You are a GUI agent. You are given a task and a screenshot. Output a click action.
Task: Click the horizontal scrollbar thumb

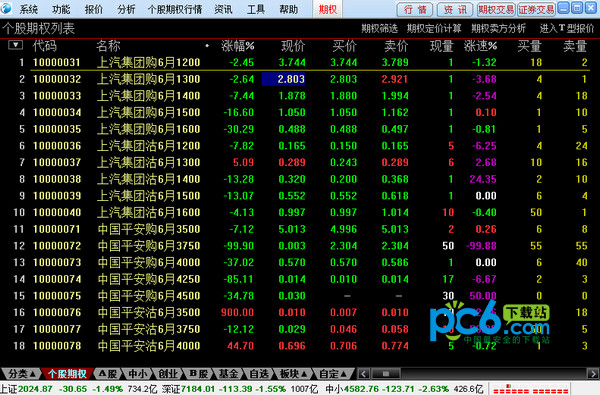tap(386, 373)
